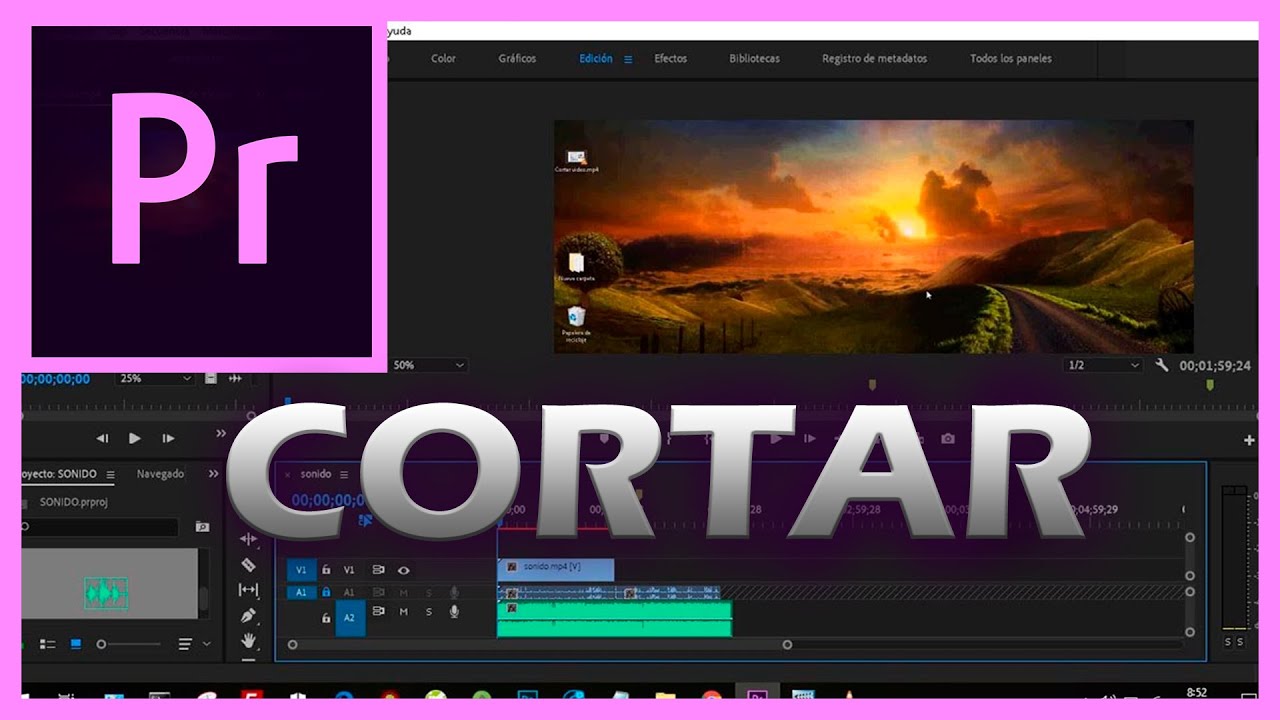Select the Razor tool
This screenshot has height=720, width=1280.
pyautogui.click(x=248, y=565)
